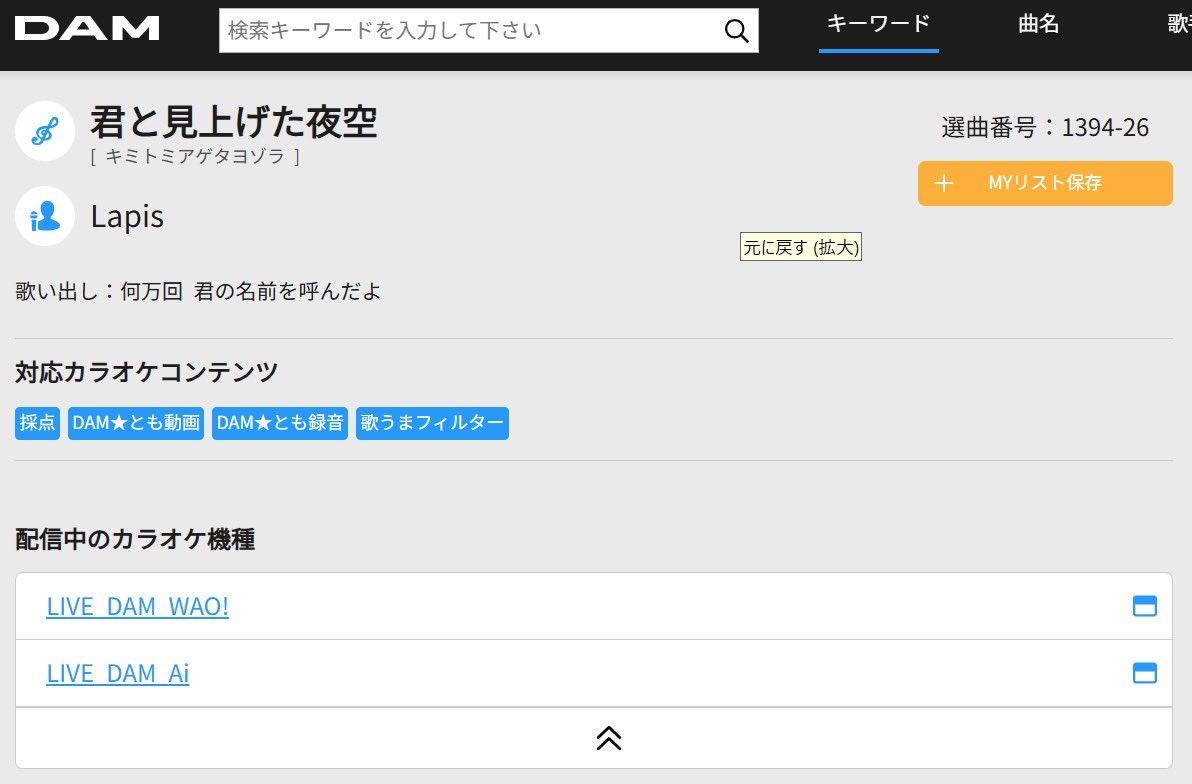
Task: Dismiss the 元に戻す (拡大) tooltip
Action: [x=801, y=247]
